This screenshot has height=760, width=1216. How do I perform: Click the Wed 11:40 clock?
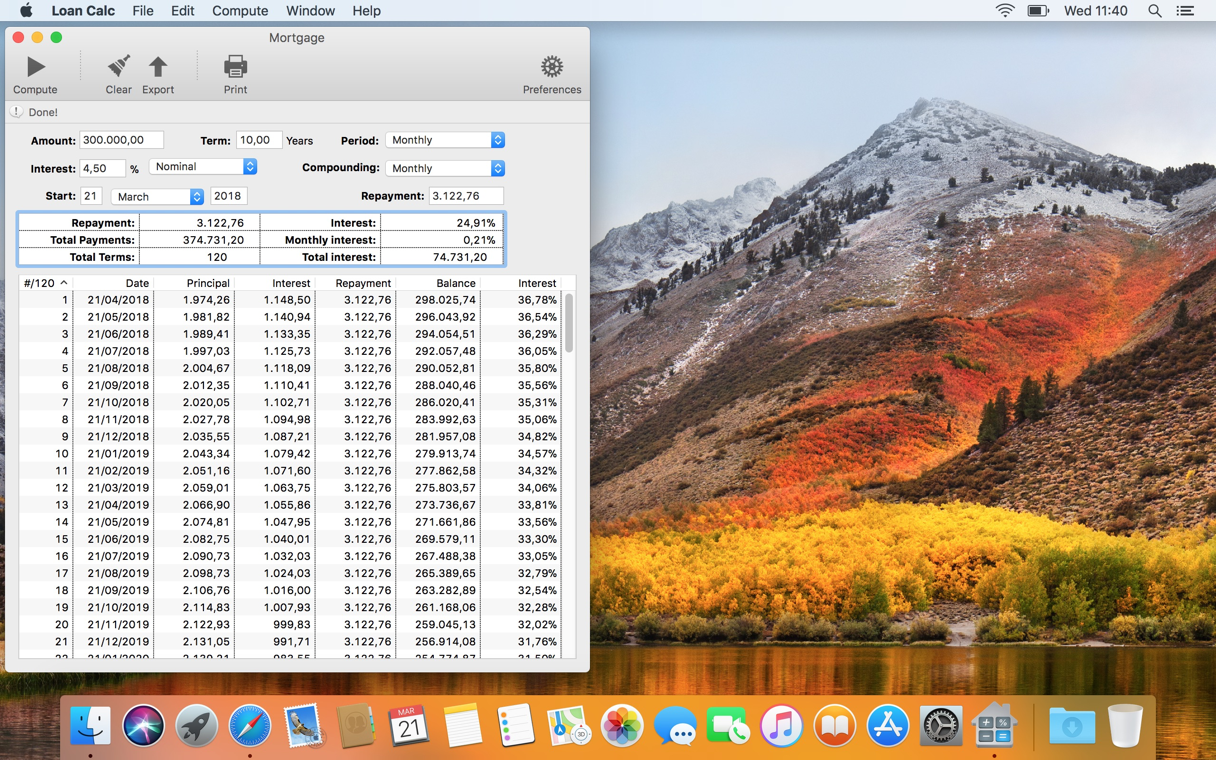point(1096,11)
